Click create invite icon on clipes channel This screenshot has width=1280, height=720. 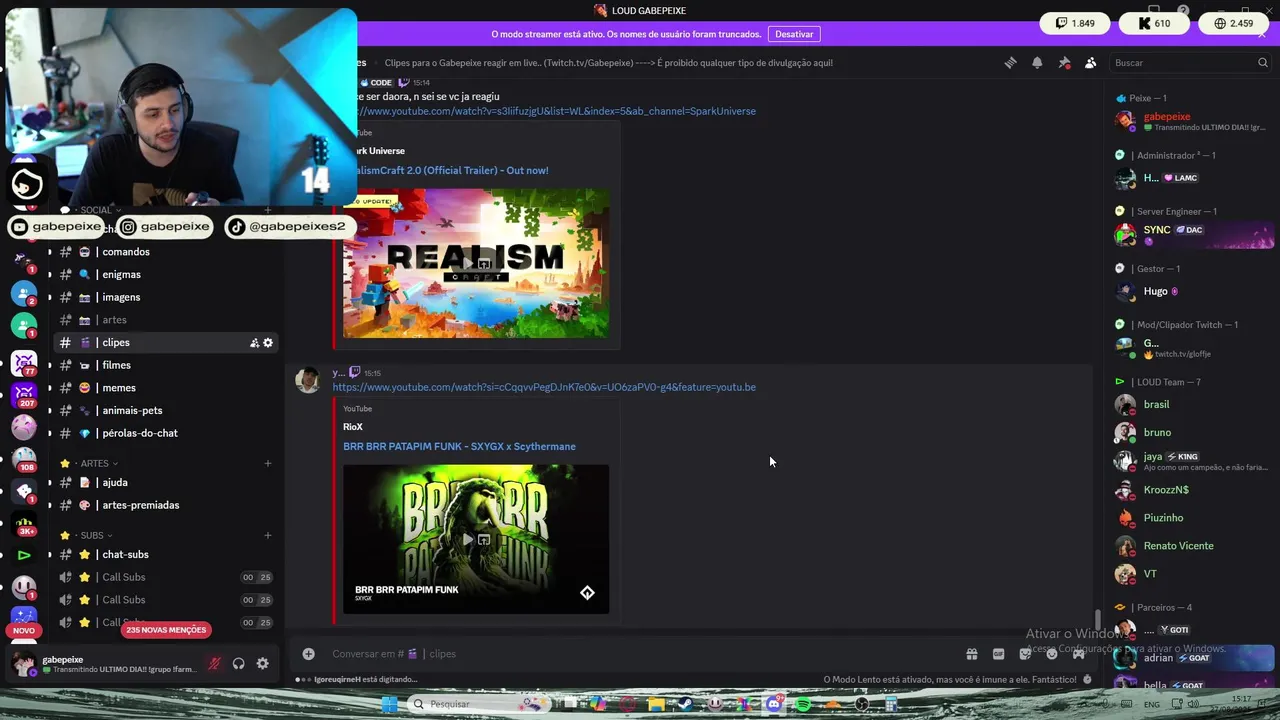click(x=254, y=343)
